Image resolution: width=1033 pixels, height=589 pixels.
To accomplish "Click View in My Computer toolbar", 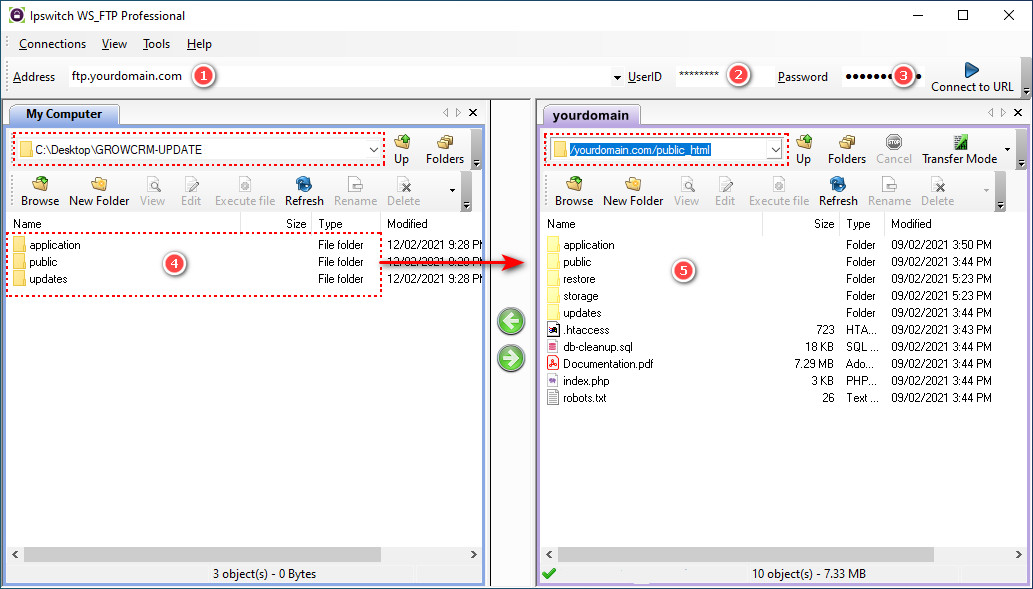I will pos(152,192).
